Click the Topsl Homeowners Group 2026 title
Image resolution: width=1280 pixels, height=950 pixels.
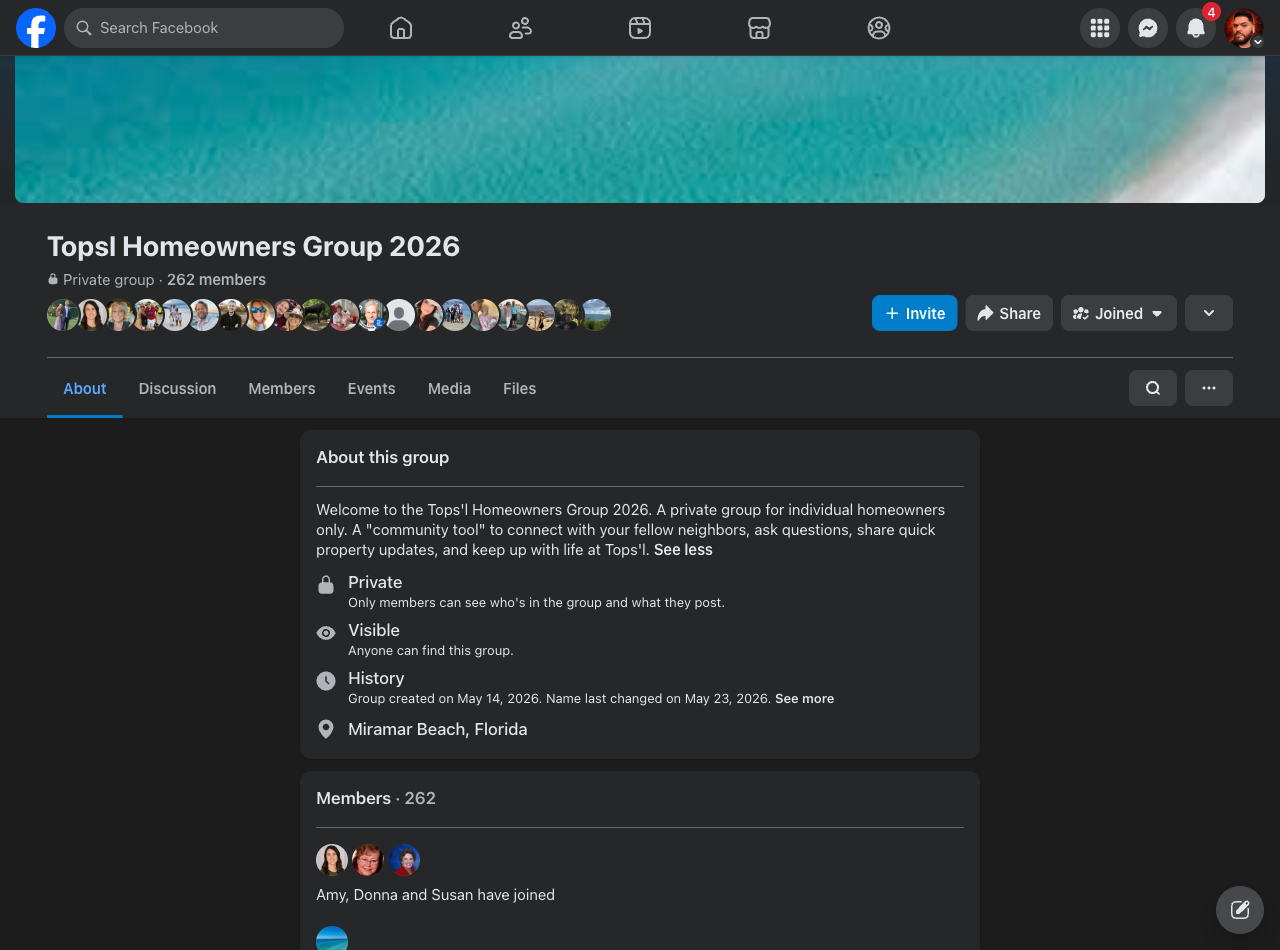[x=253, y=246]
